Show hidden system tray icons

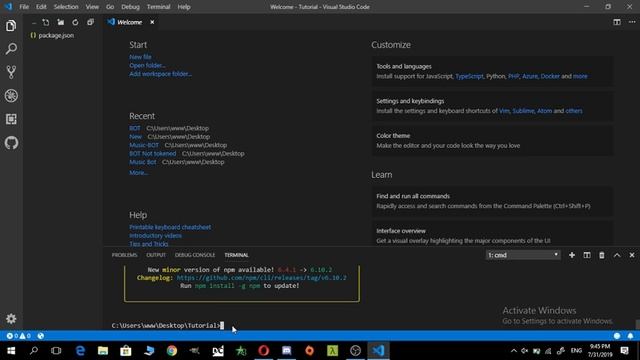coord(513,351)
